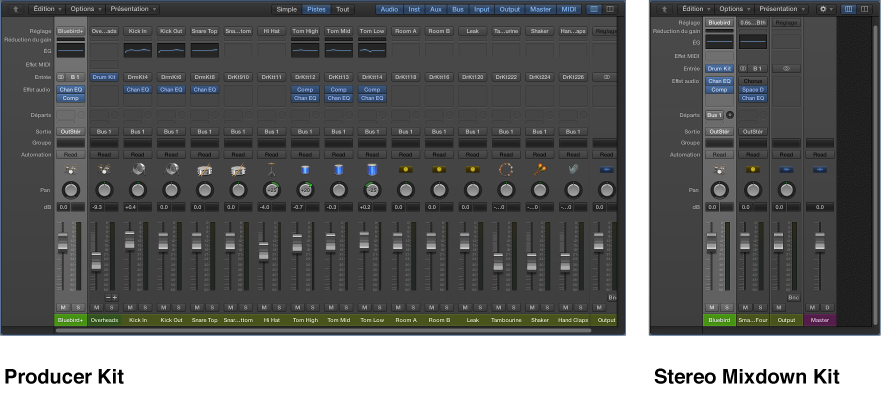This screenshot has height=394, width=882.
Task: Click the Bluebird+ drum kit icon in Producer Kit mixer
Action: click(x=70, y=169)
